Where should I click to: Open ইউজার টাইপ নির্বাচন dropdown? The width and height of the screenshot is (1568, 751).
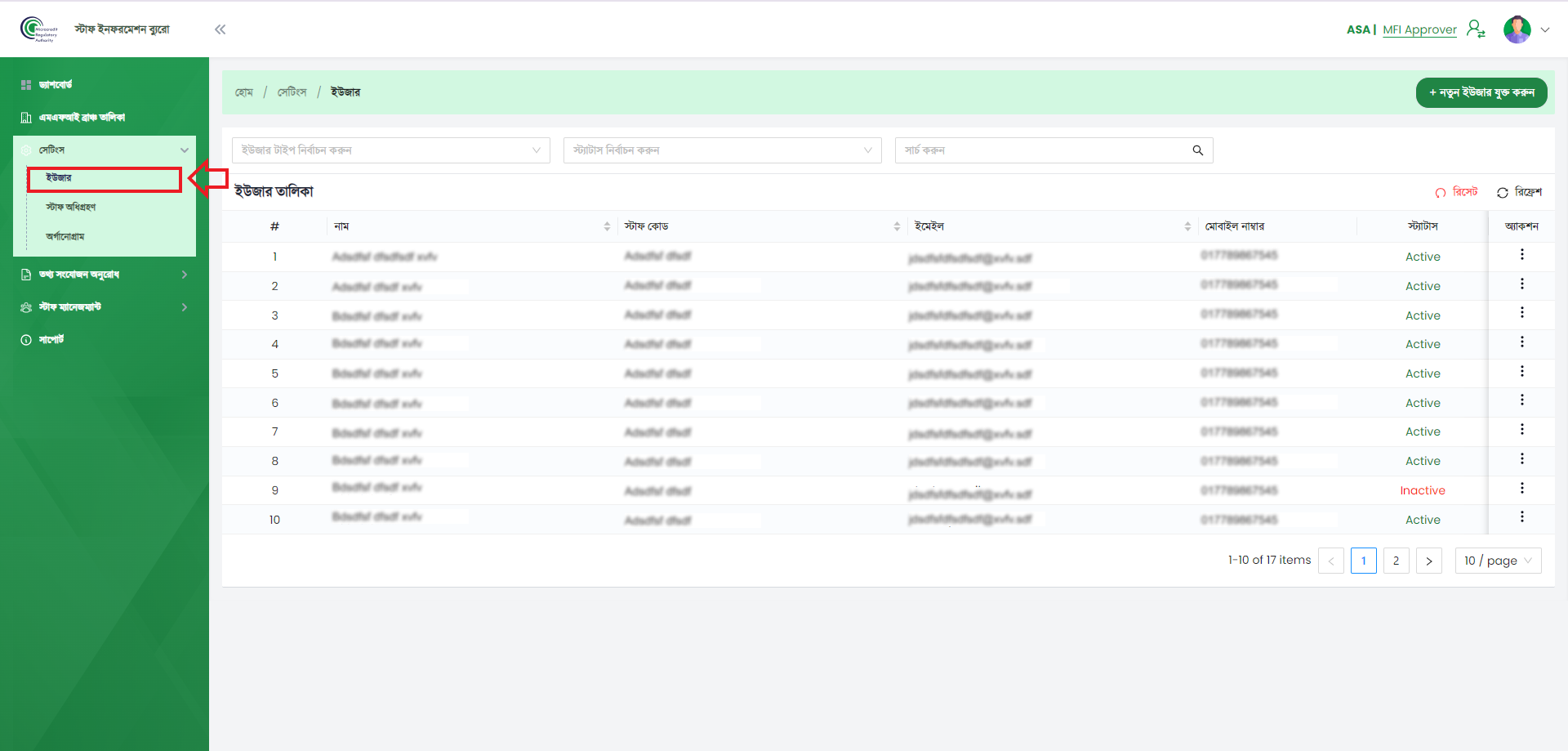[x=391, y=150]
